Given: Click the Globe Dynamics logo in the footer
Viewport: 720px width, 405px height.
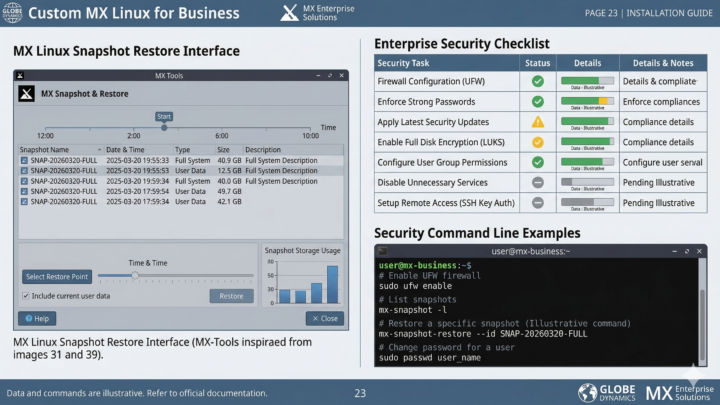Looking at the screenshot, I should click(x=588, y=392).
